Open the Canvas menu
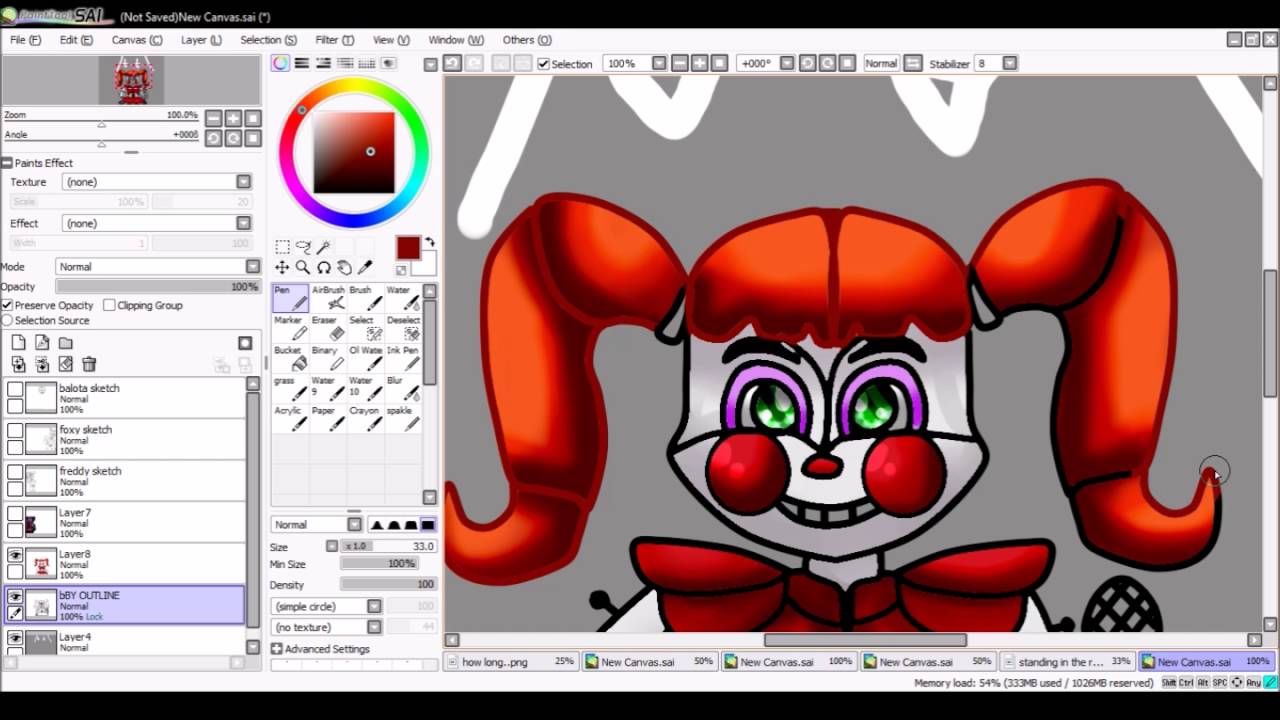The width and height of the screenshot is (1280, 720). (137, 40)
